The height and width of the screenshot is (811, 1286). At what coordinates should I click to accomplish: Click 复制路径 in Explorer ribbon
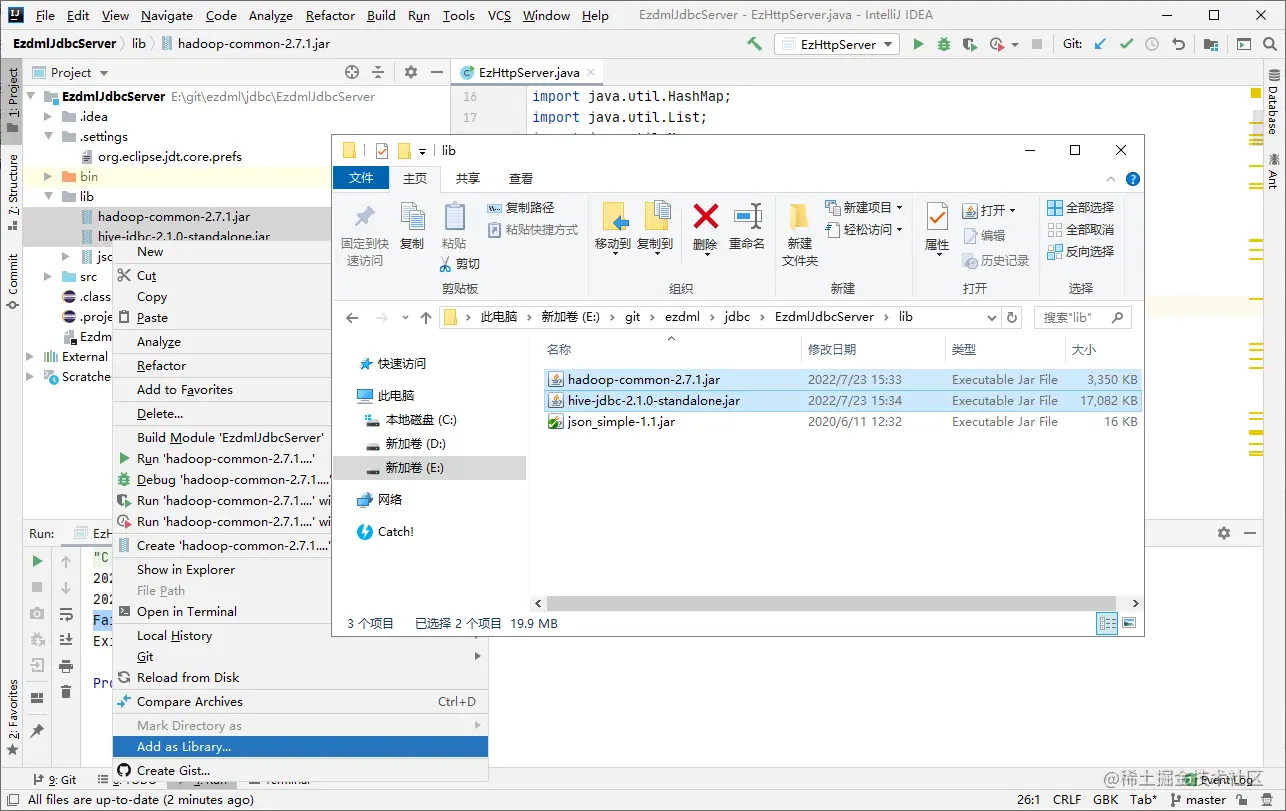520,208
